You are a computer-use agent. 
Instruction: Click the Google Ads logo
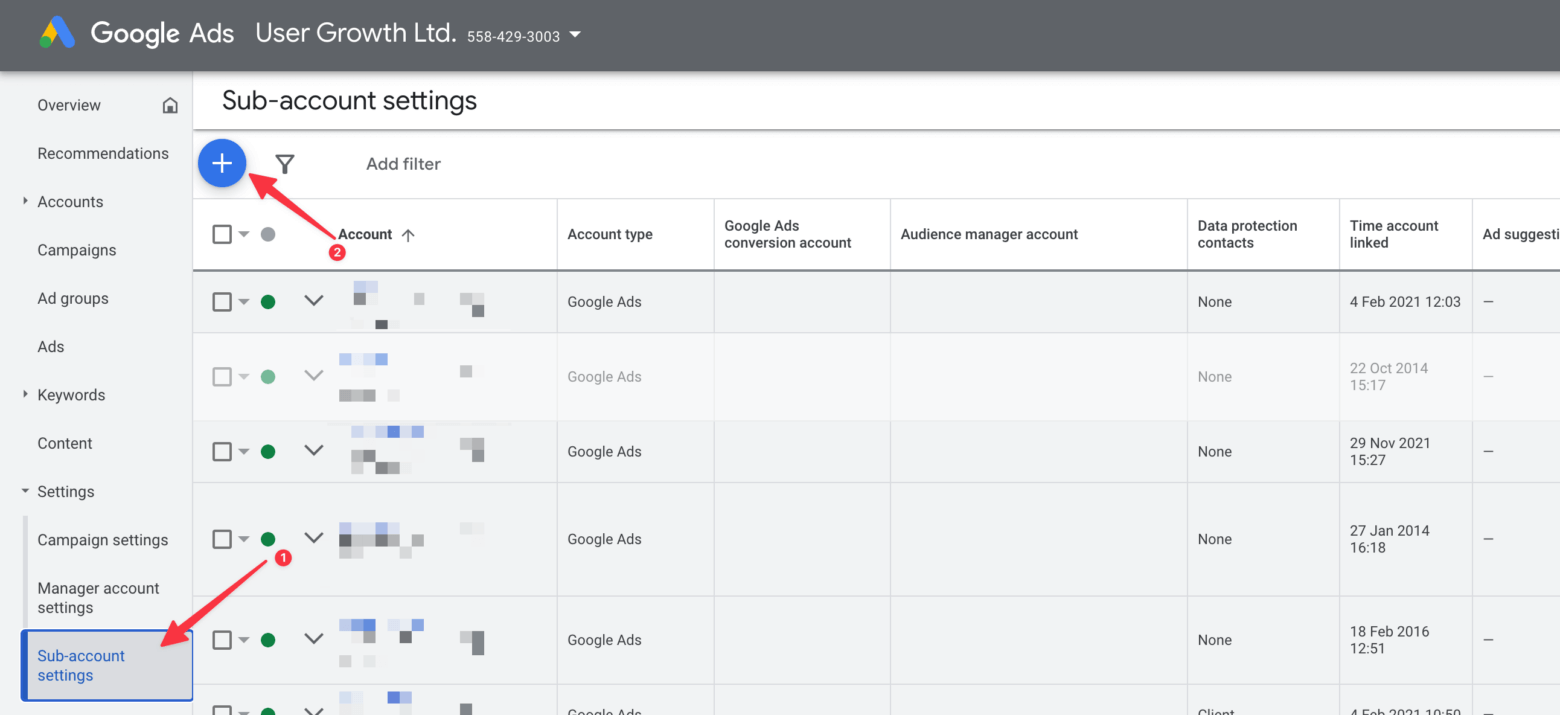pyautogui.click(x=57, y=34)
